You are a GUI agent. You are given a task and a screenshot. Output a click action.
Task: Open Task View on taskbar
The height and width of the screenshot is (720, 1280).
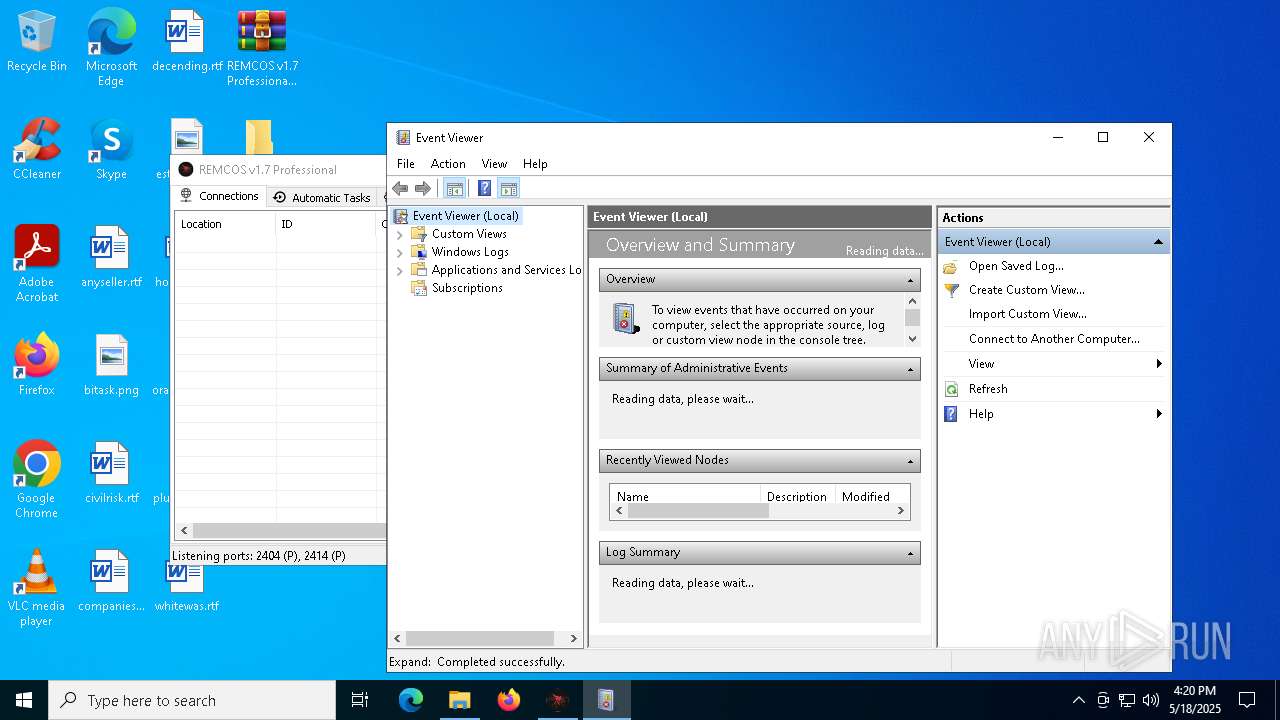[x=360, y=700]
